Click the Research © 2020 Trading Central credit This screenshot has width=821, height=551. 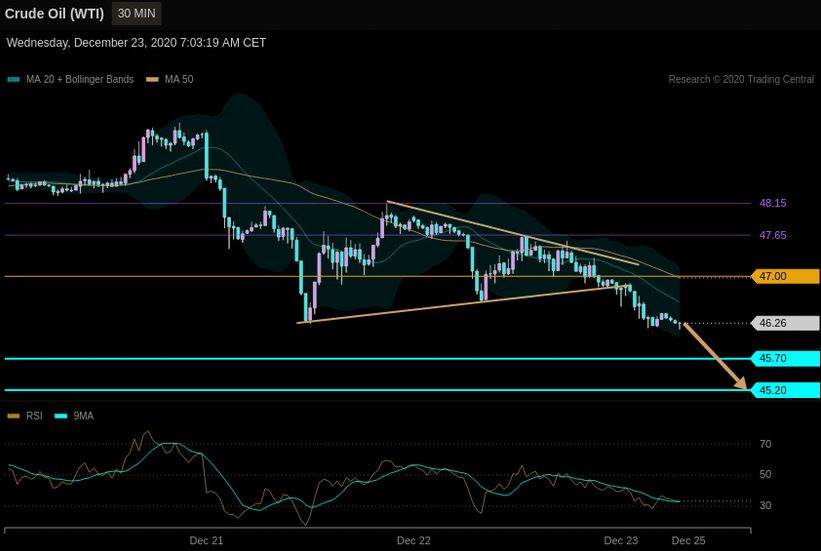coord(741,79)
